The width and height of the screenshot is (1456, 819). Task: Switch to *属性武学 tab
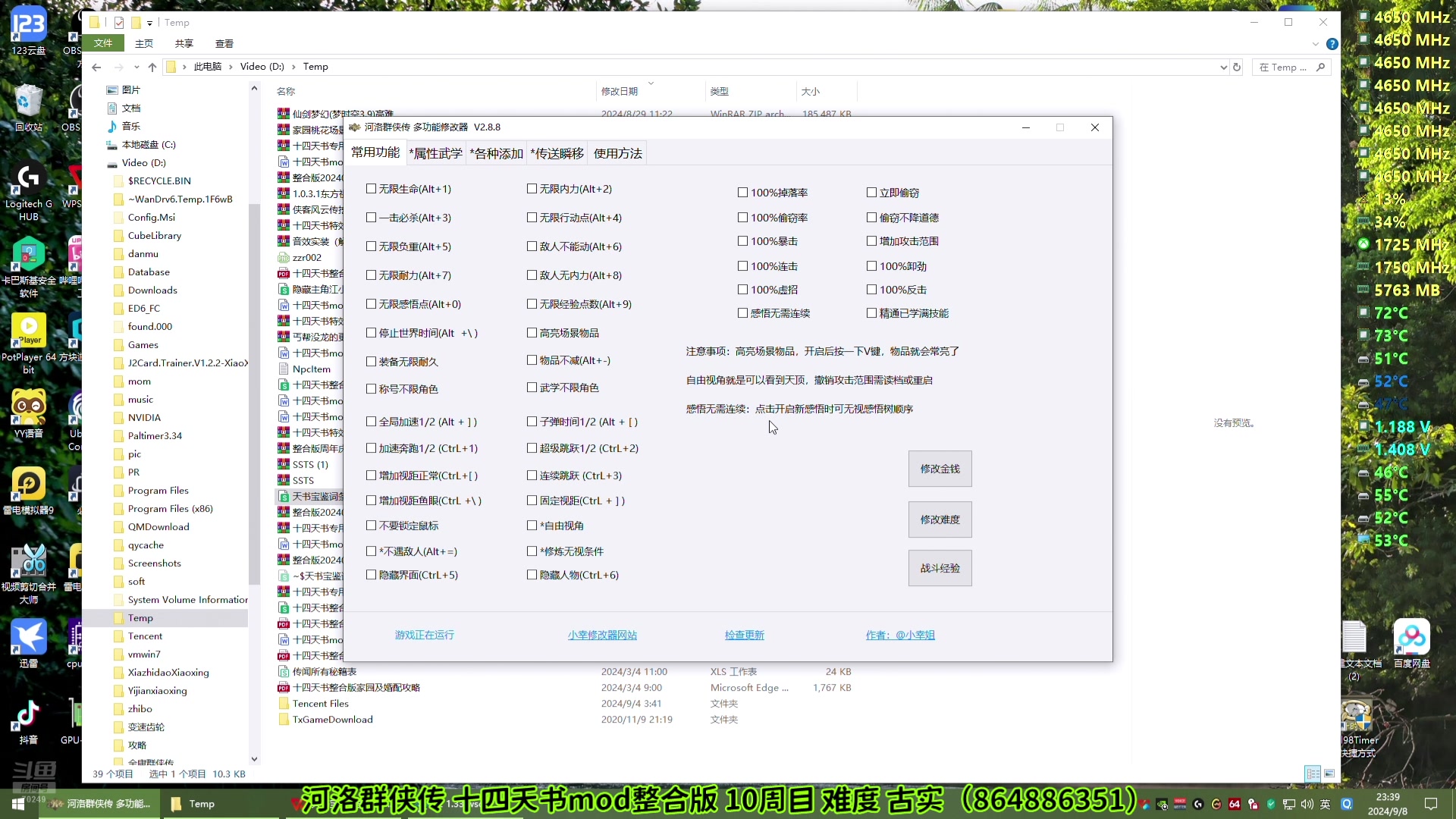point(435,153)
